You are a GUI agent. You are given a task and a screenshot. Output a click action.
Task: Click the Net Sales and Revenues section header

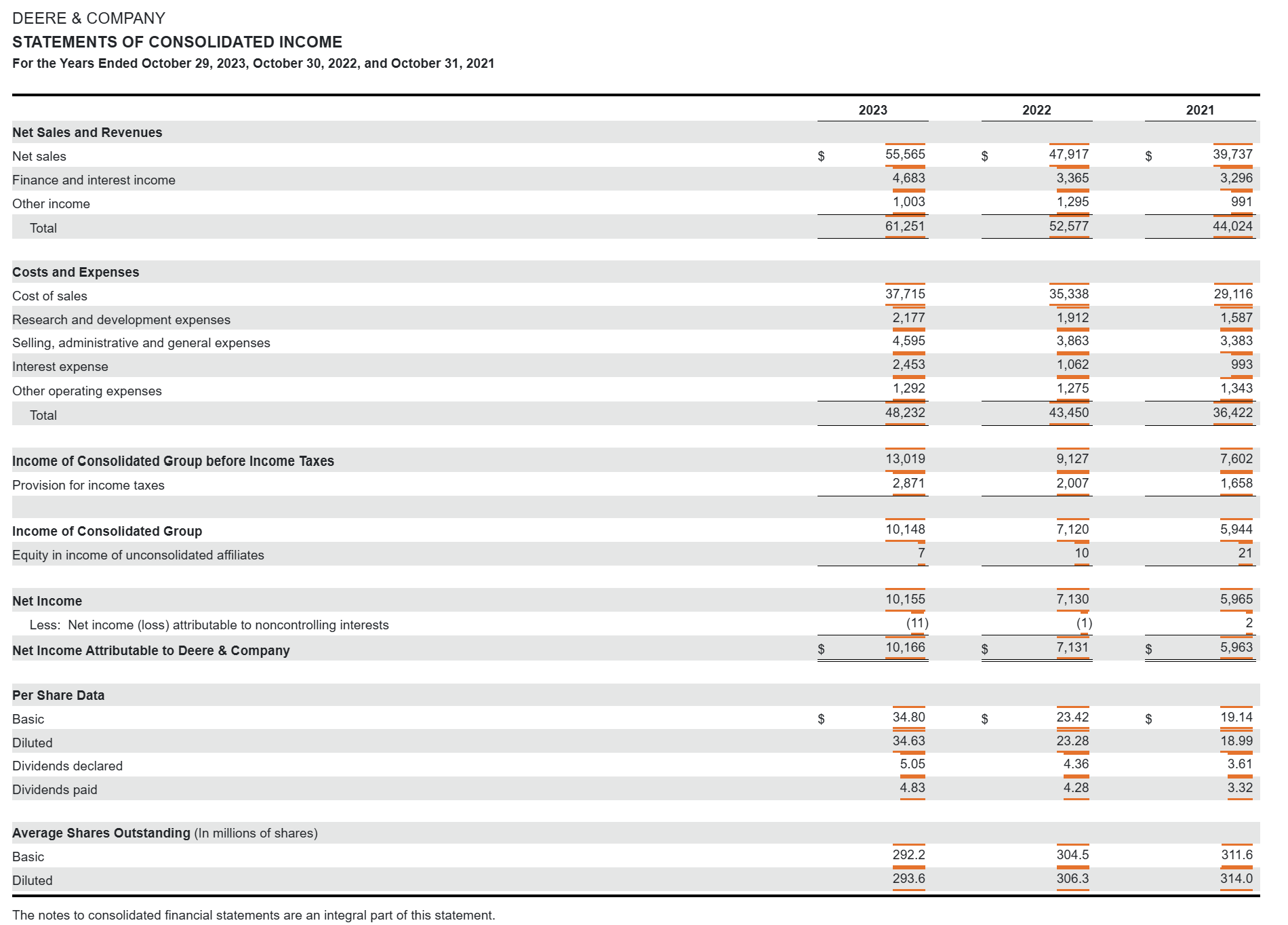click(x=87, y=132)
